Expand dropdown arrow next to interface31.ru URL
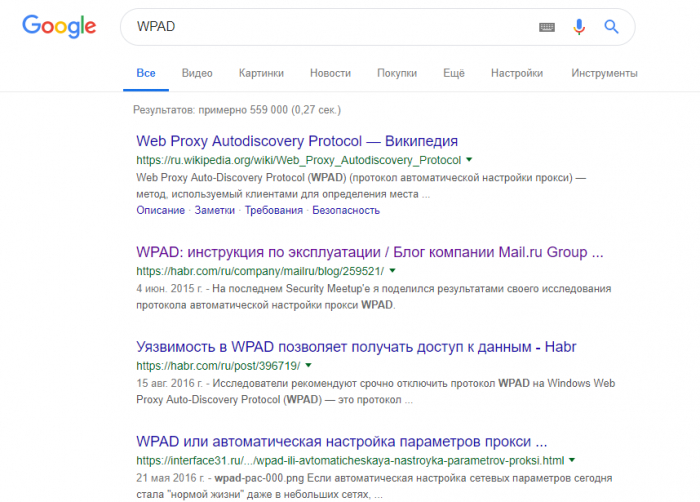The width and height of the screenshot is (700, 502). [x=572, y=460]
